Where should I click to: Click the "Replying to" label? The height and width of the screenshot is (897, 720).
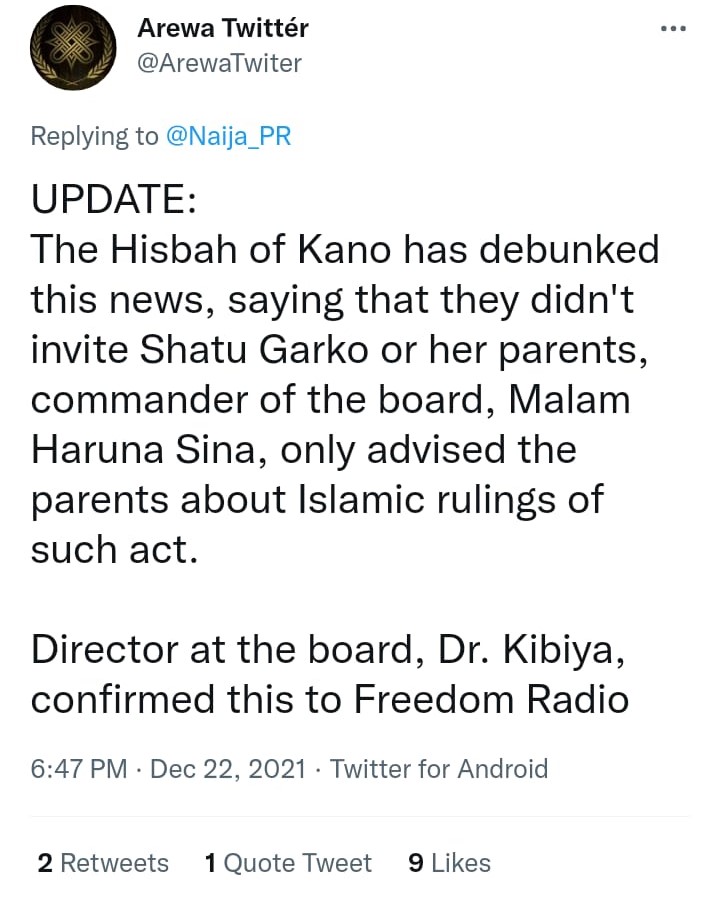click(x=94, y=136)
